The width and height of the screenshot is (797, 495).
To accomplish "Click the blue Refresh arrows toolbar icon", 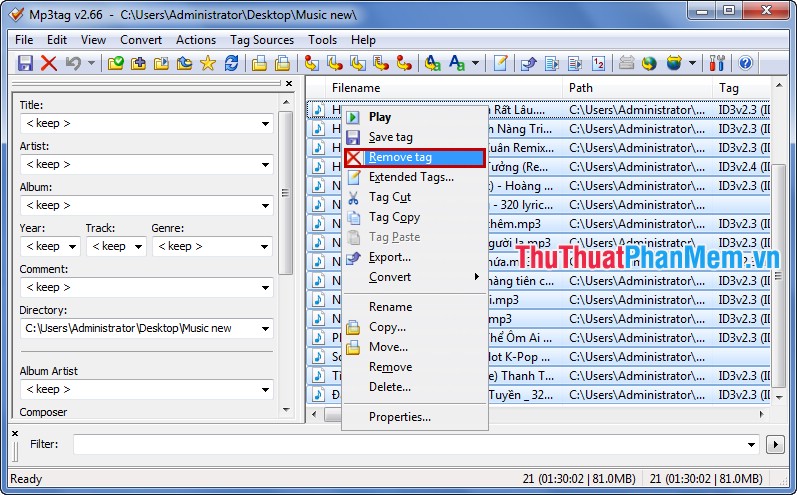I will tap(231, 63).
